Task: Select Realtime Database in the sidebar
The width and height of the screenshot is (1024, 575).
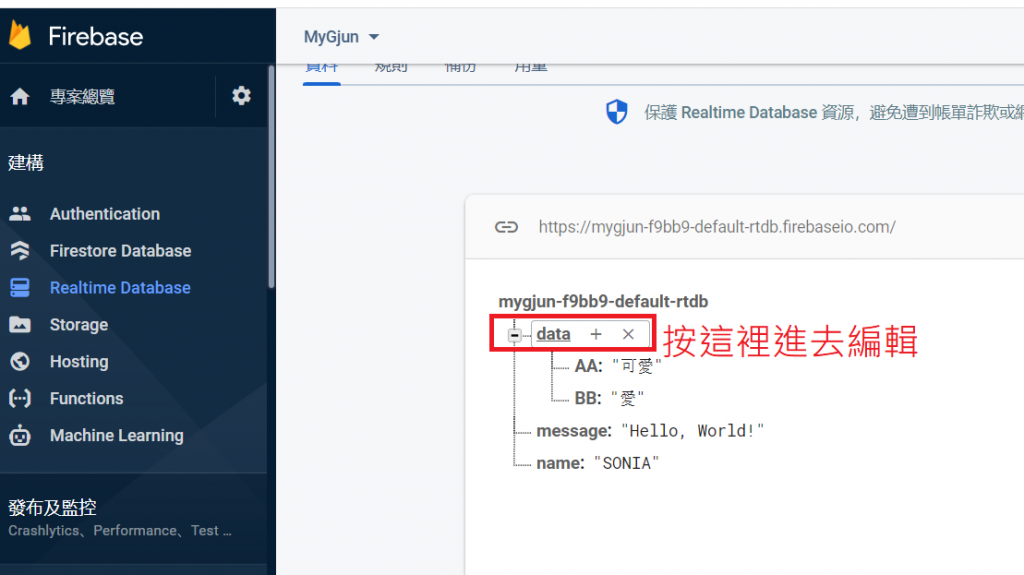Action: tap(120, 288)
